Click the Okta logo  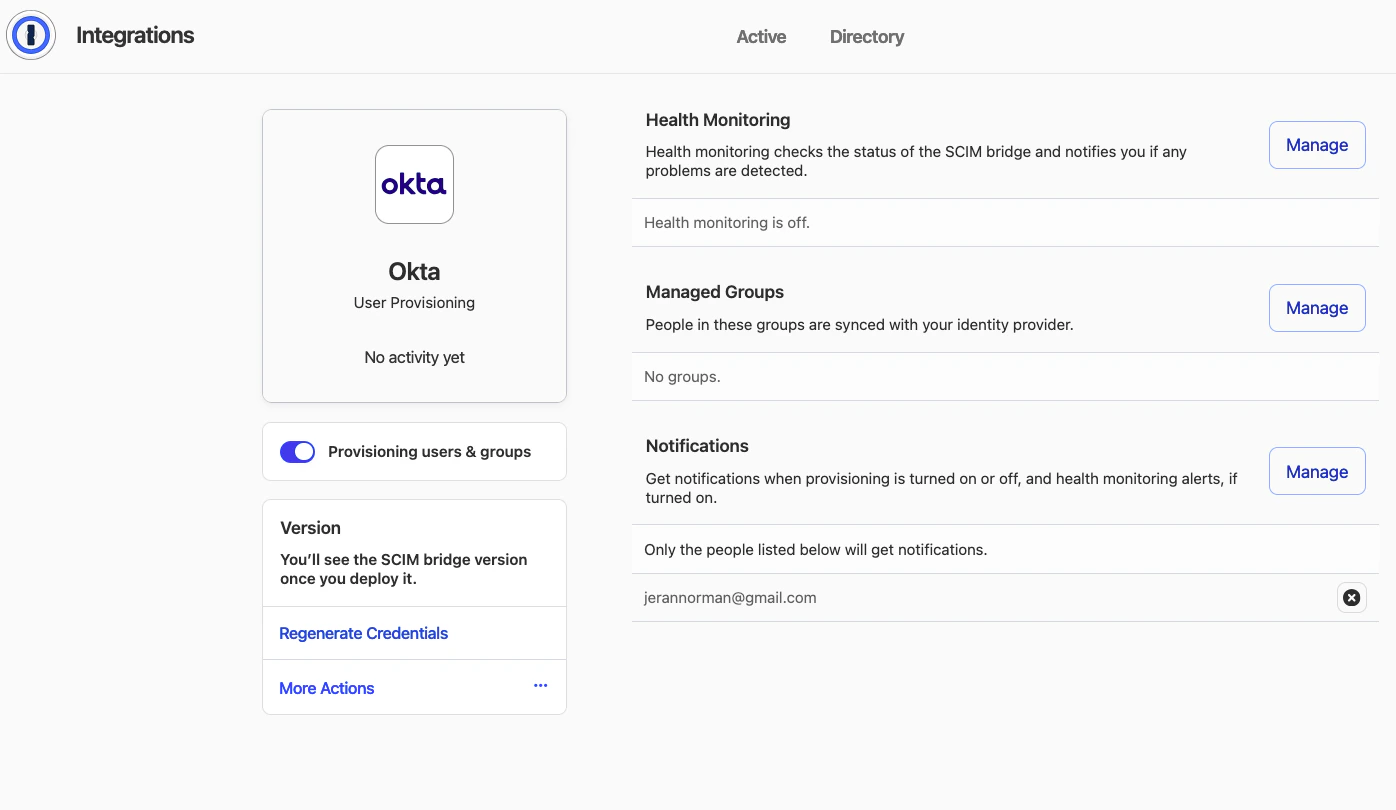click(x=414, y=184)
